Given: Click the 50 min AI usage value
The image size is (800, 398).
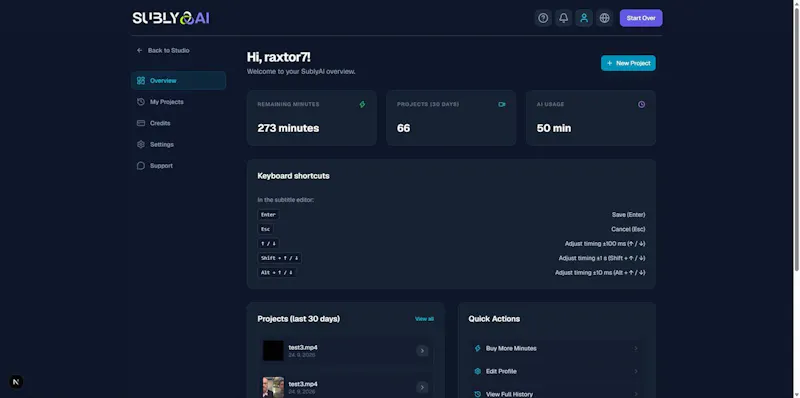Looking at the screenshot, I should tap(554, 128).
